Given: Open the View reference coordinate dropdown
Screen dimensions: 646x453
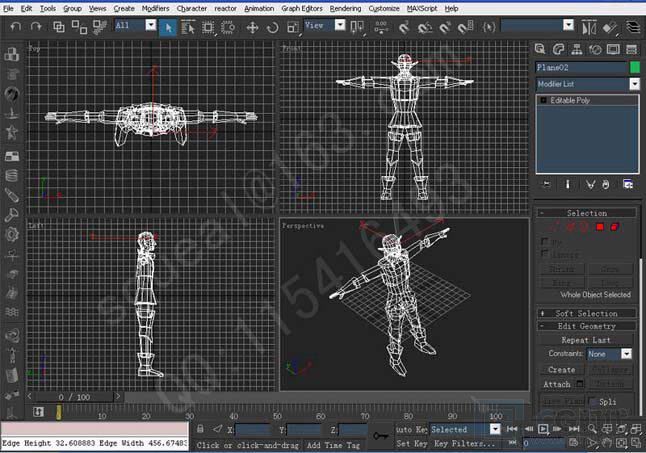Looking at the screenshot, I should pyautogui.click(x=340, y=25).
